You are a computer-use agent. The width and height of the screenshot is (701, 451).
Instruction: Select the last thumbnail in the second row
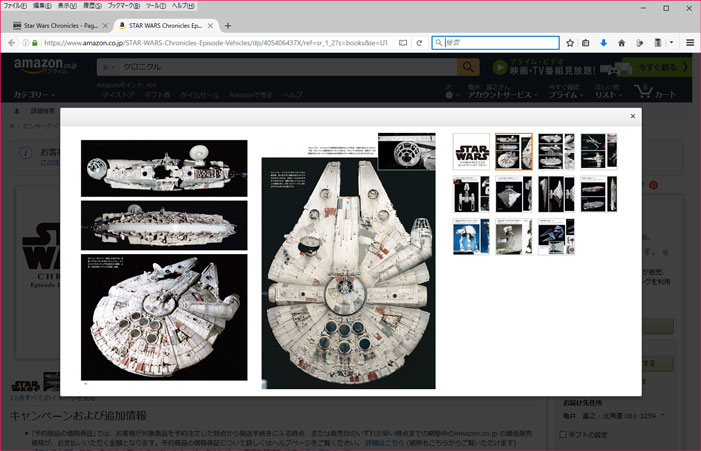coord(599,194)
